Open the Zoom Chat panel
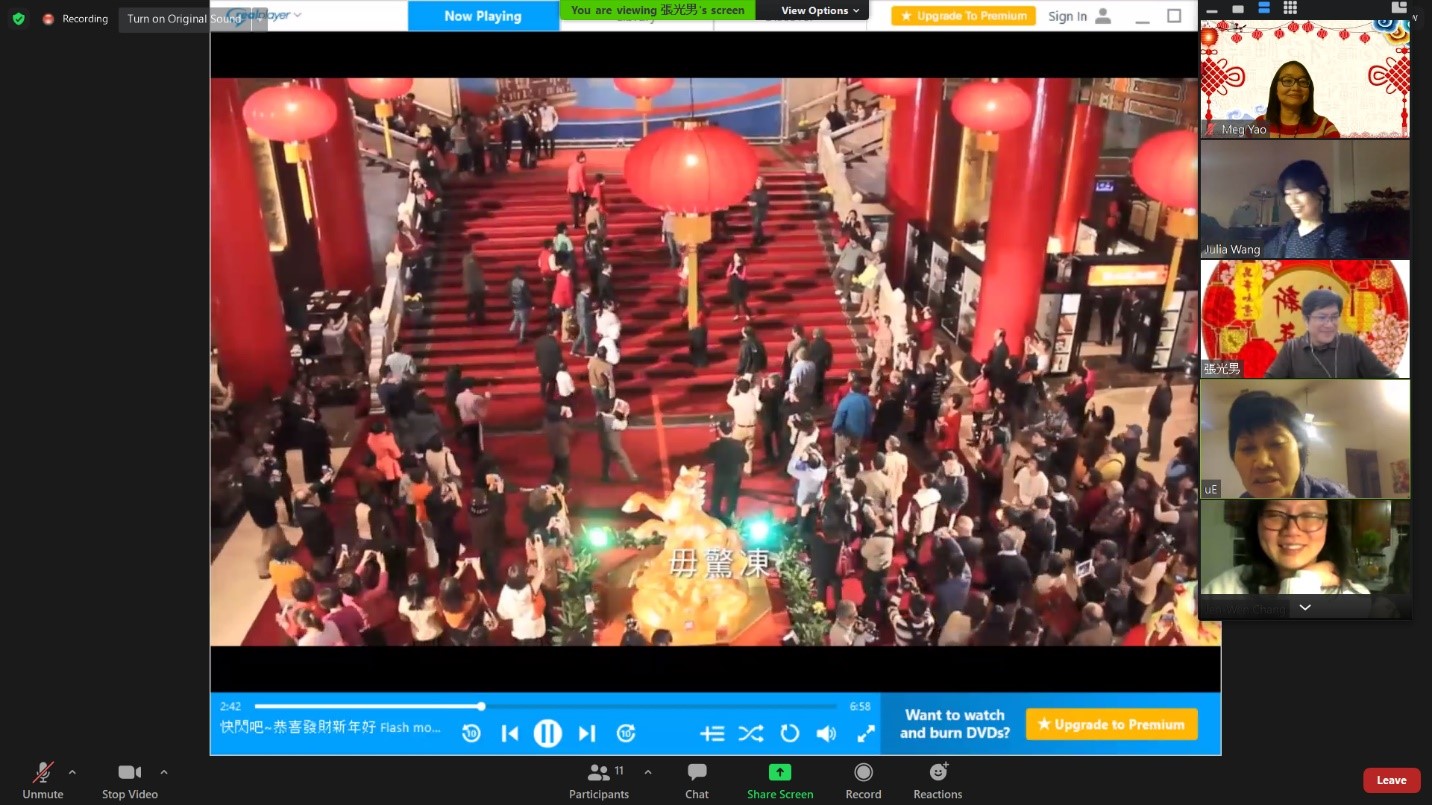The image size is (1432, 805). [697, 780]
